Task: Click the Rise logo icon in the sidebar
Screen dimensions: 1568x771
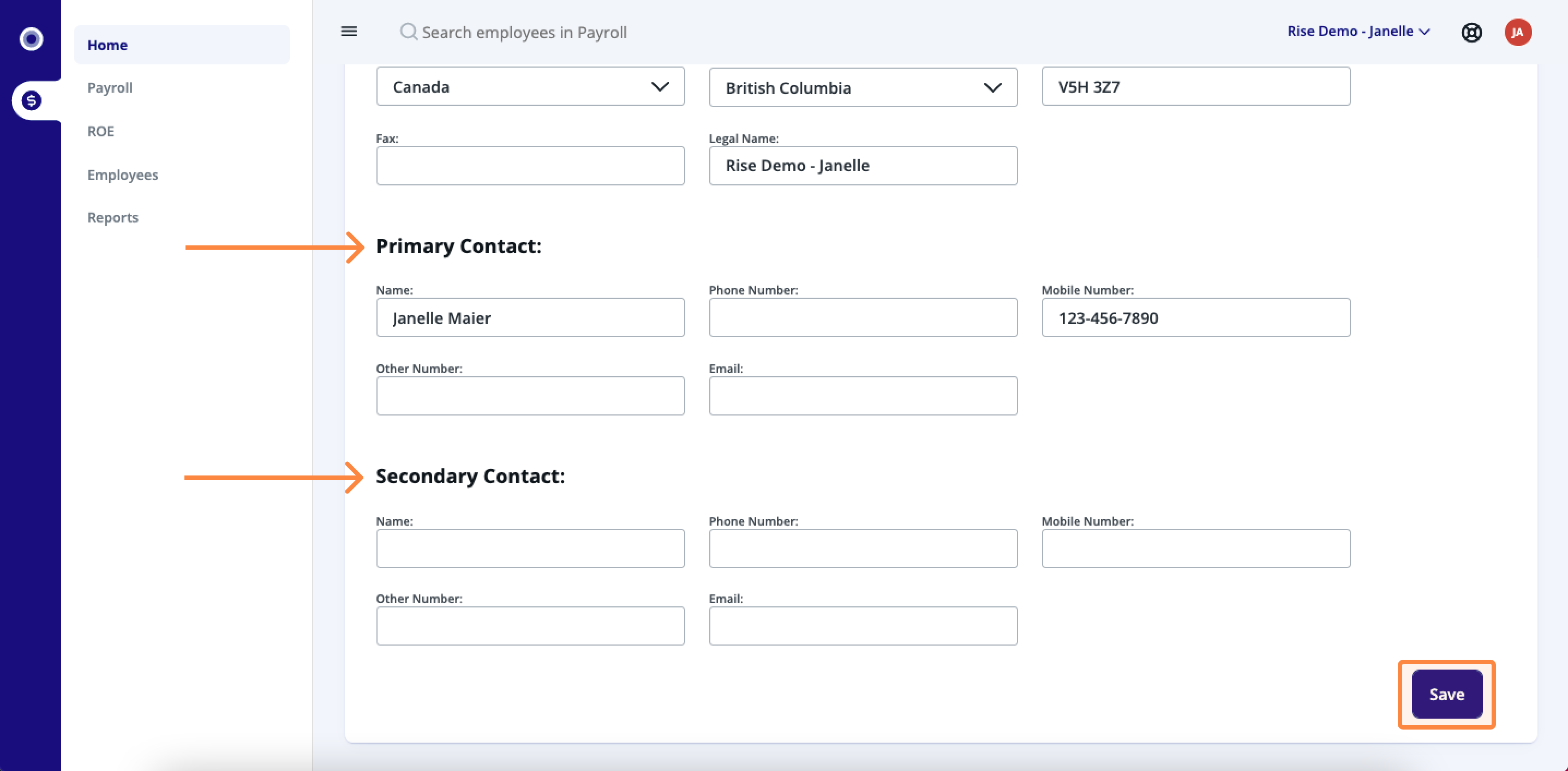Action: tap(31, 39)
